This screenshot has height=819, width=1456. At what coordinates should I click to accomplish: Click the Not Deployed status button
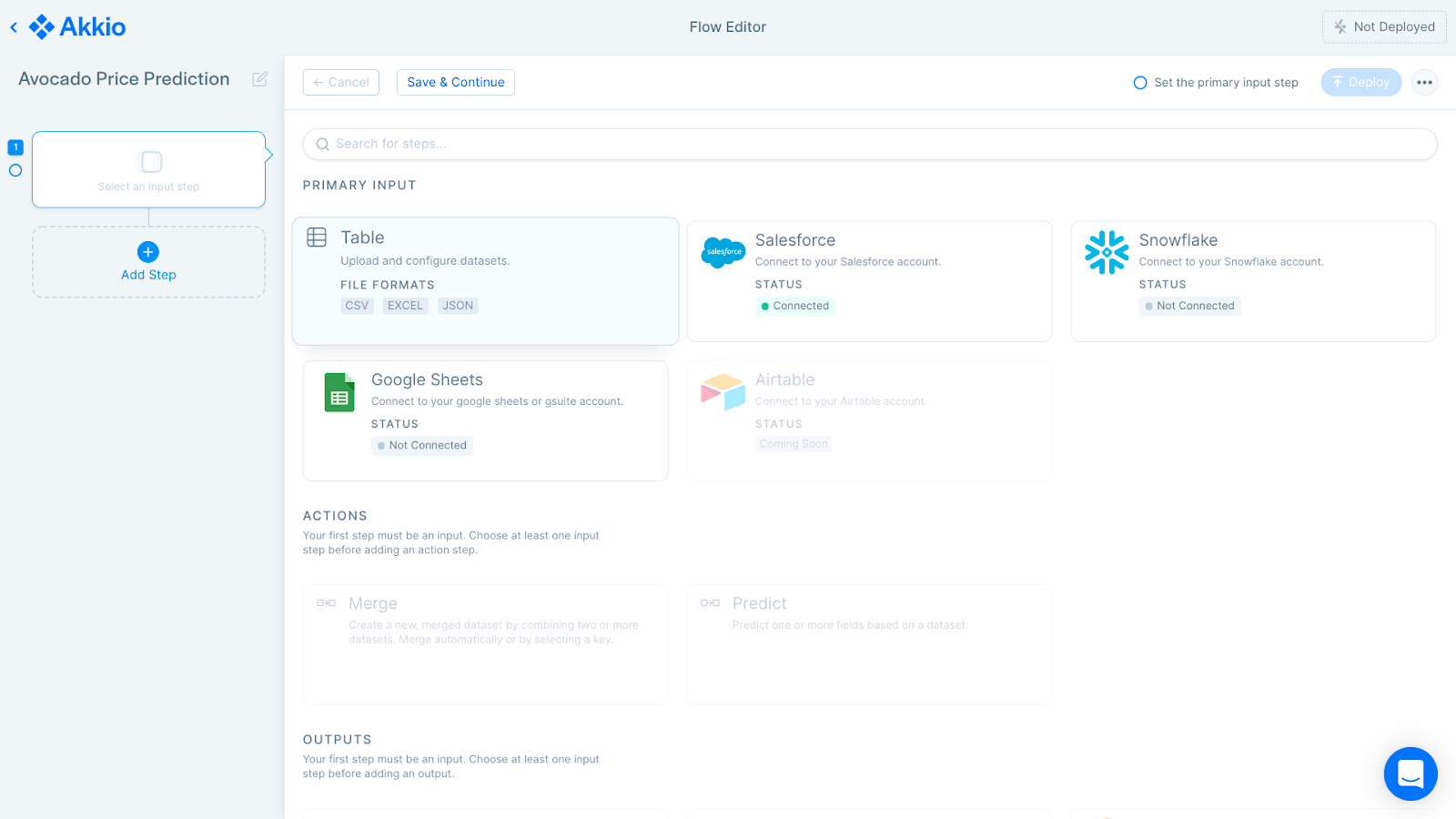1384,26
